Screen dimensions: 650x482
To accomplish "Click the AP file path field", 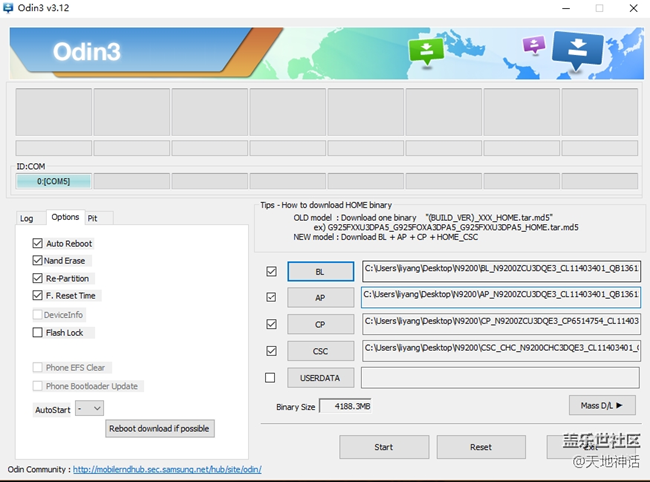I will pyautogui.click(x=501, y=297).
